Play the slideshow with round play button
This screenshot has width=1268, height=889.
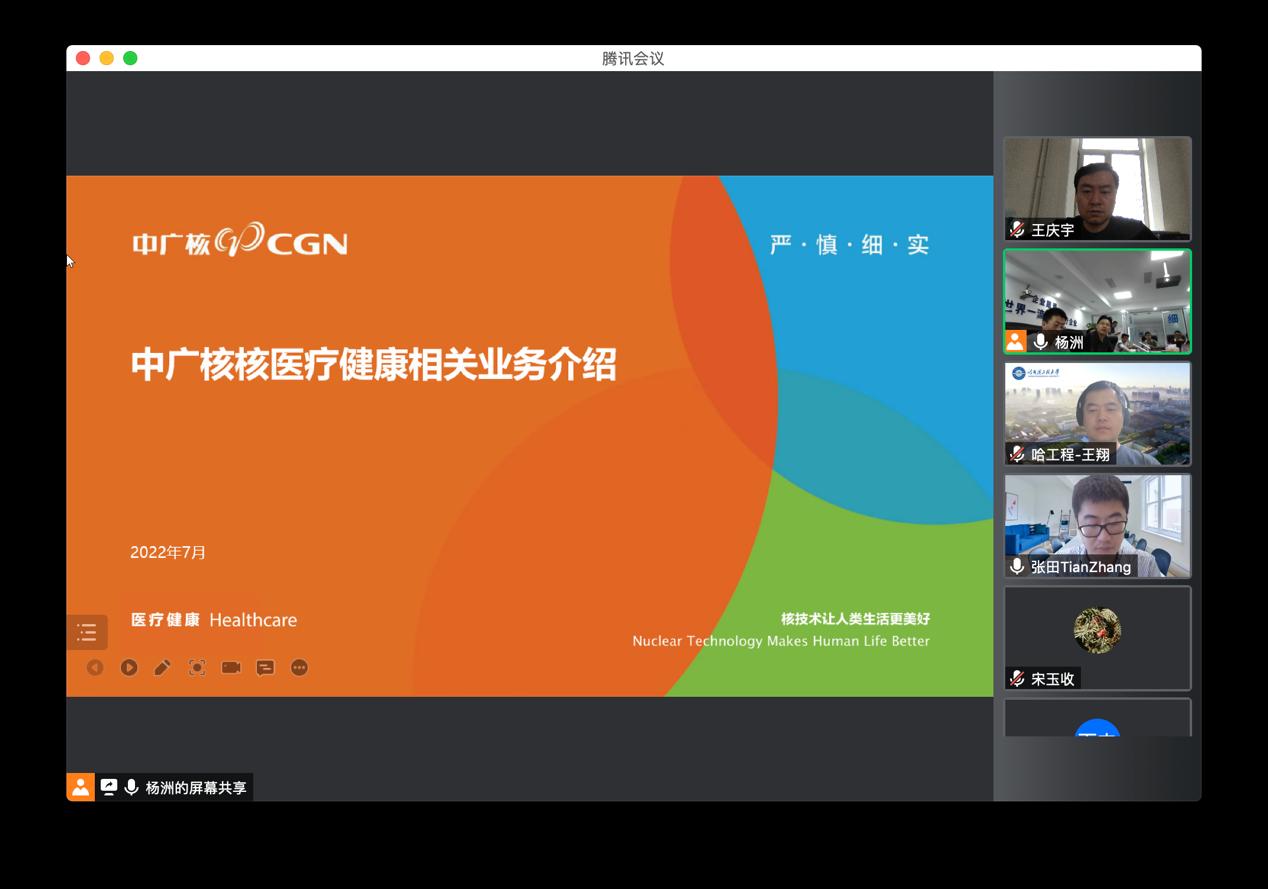[x=129, y=667]
